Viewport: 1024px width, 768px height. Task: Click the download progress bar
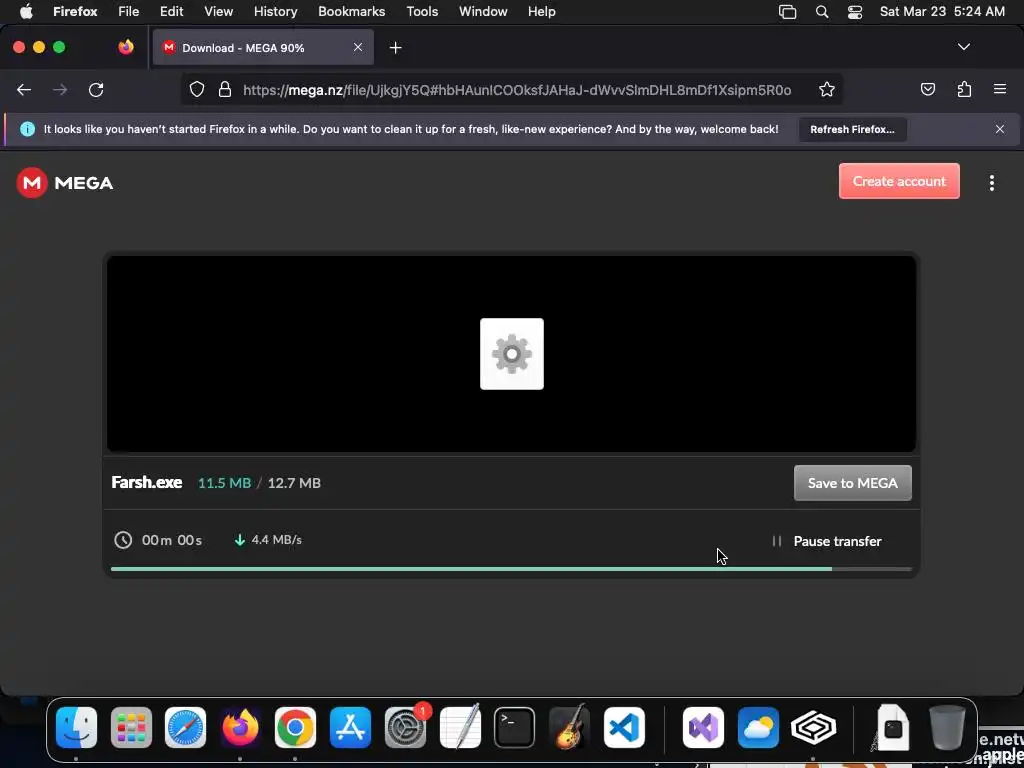pos(511,569)
